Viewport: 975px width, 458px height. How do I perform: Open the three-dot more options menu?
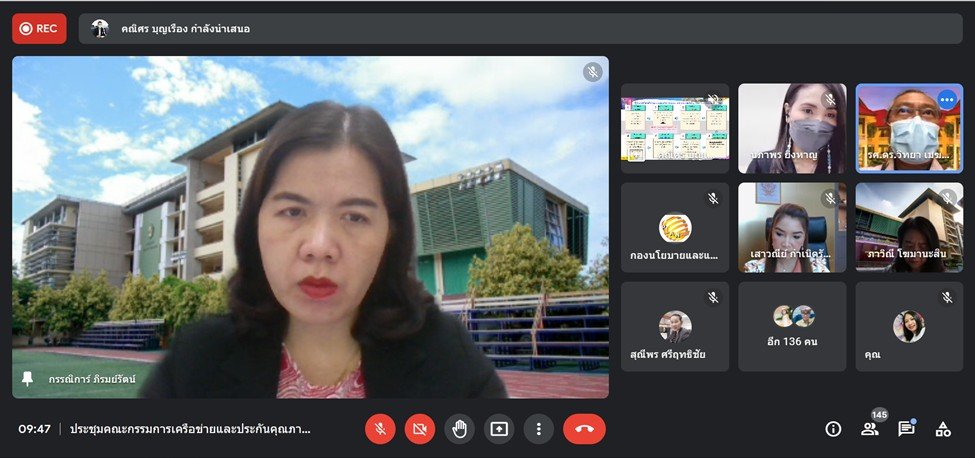click(539, 429)
